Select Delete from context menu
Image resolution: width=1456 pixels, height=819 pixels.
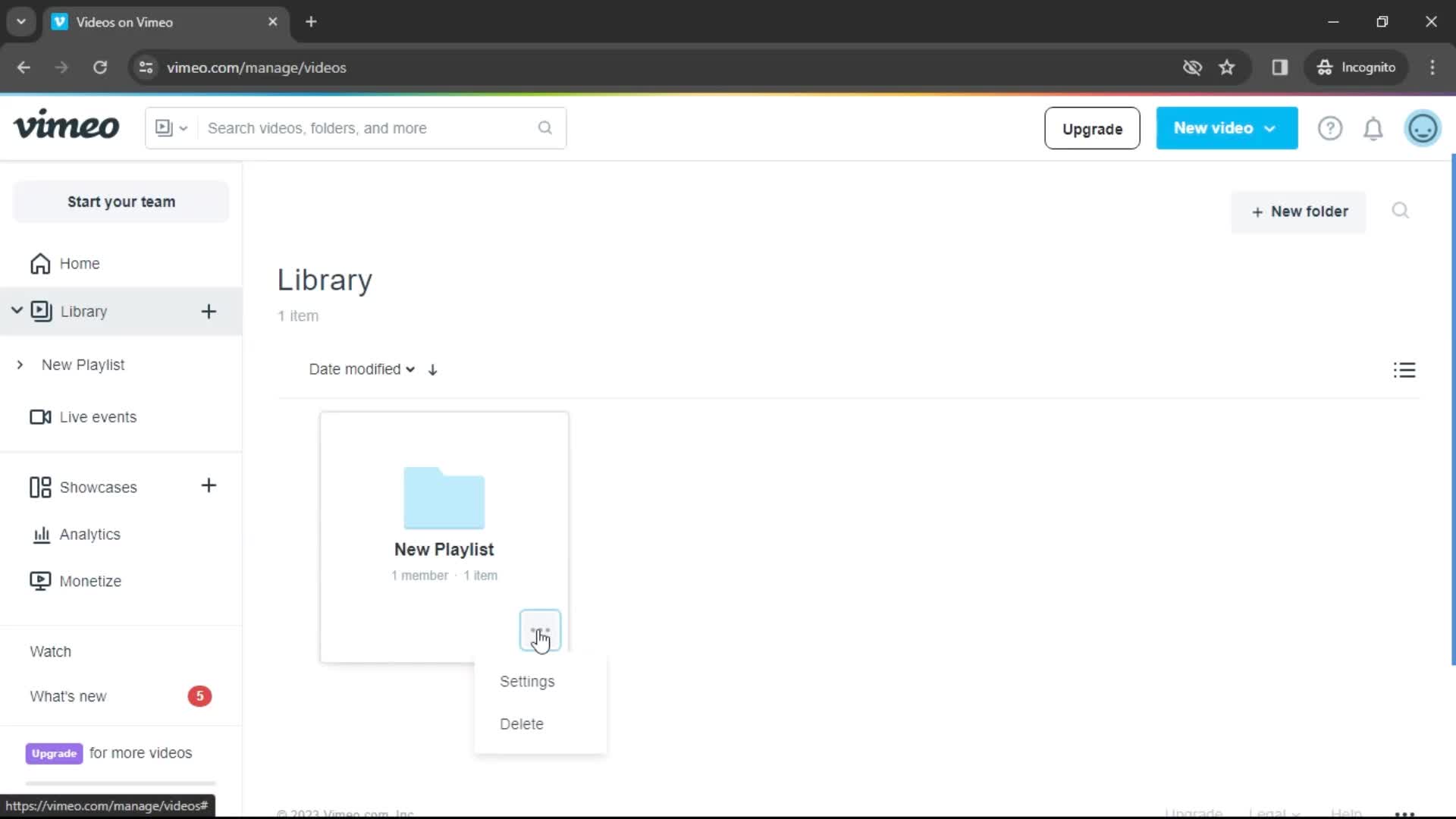pos(521,723)
